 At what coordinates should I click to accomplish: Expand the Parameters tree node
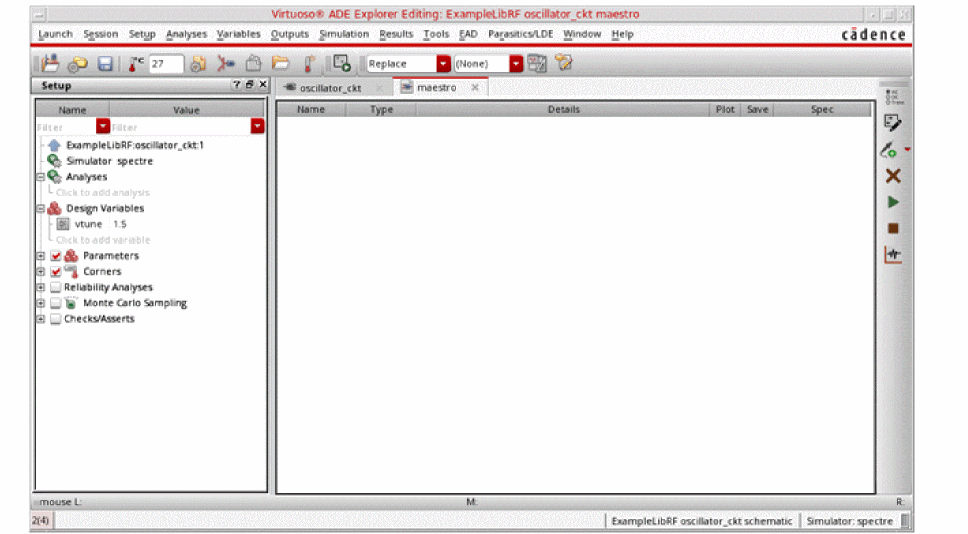point(41,256)
